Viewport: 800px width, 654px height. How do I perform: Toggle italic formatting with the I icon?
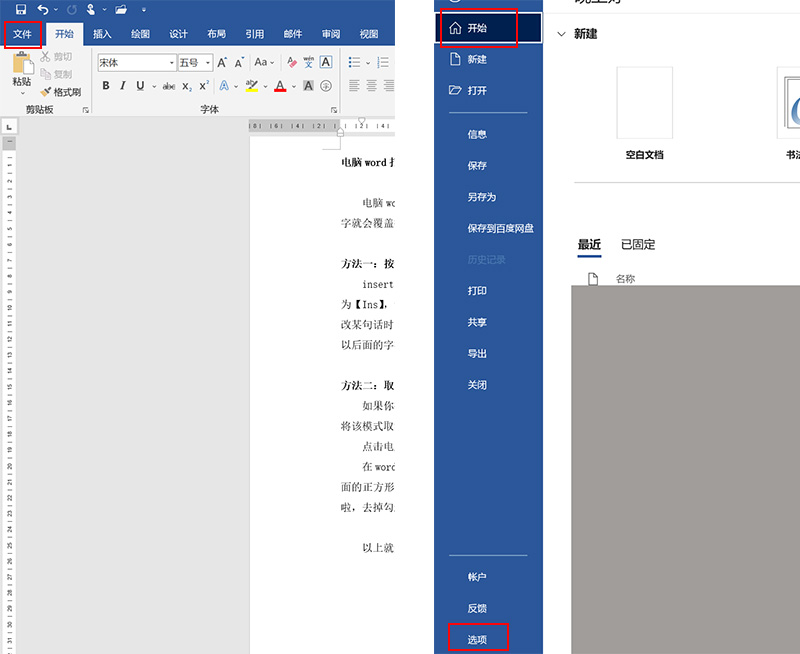pos(123,83)
